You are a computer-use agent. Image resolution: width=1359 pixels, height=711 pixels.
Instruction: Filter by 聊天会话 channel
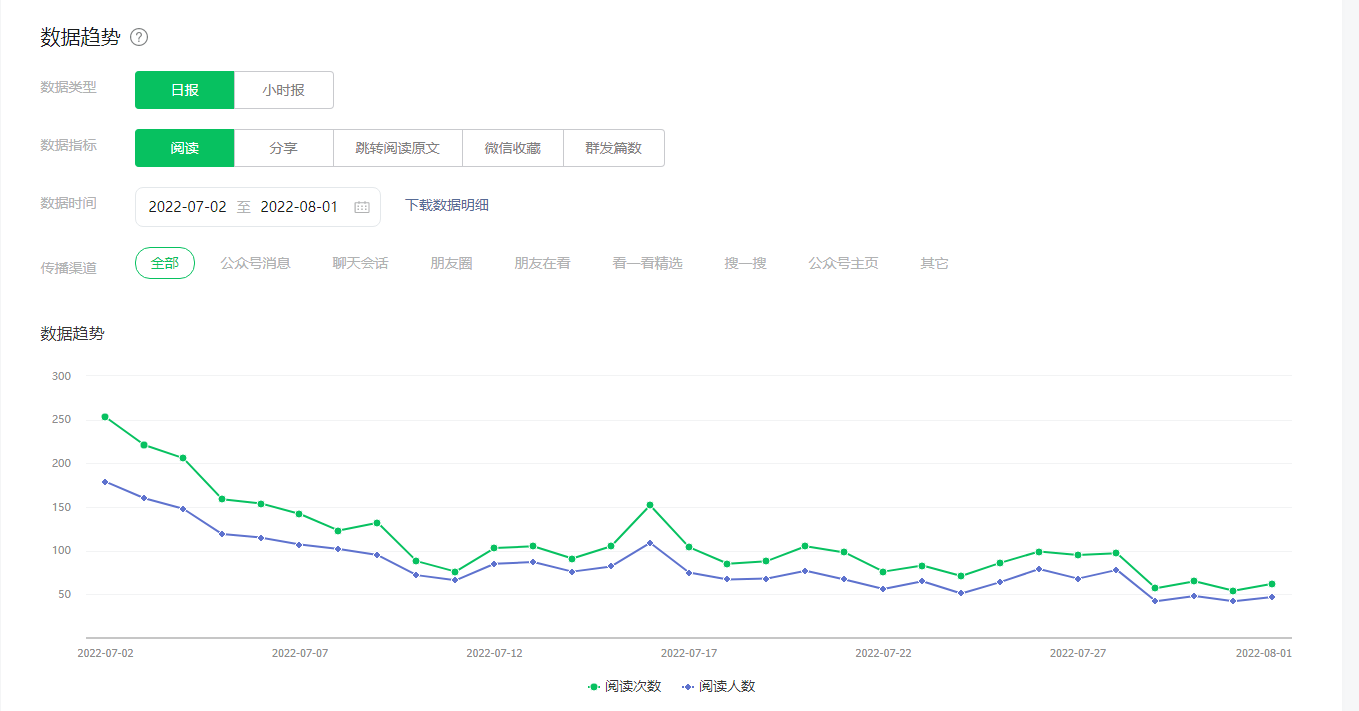point(361,263)
